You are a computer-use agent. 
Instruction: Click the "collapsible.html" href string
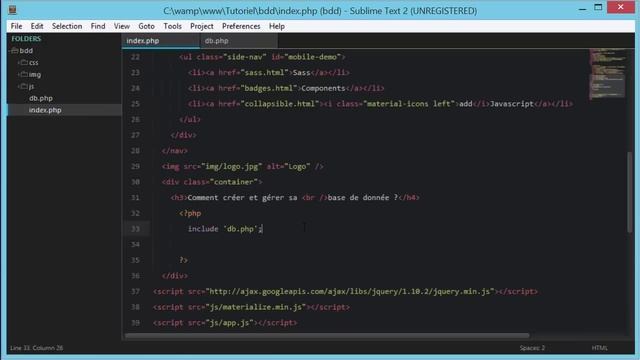point(280,104)
